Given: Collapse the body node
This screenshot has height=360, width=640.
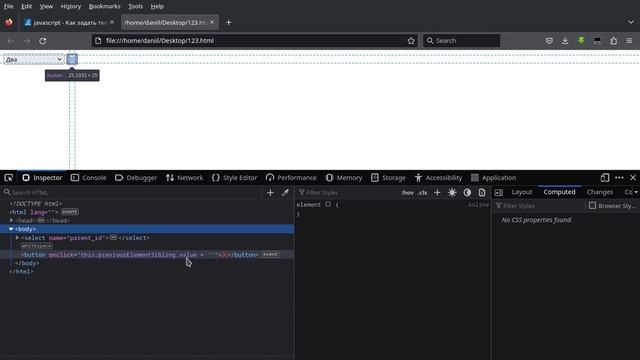Looking at the screenshot, I should click(11, 229).
